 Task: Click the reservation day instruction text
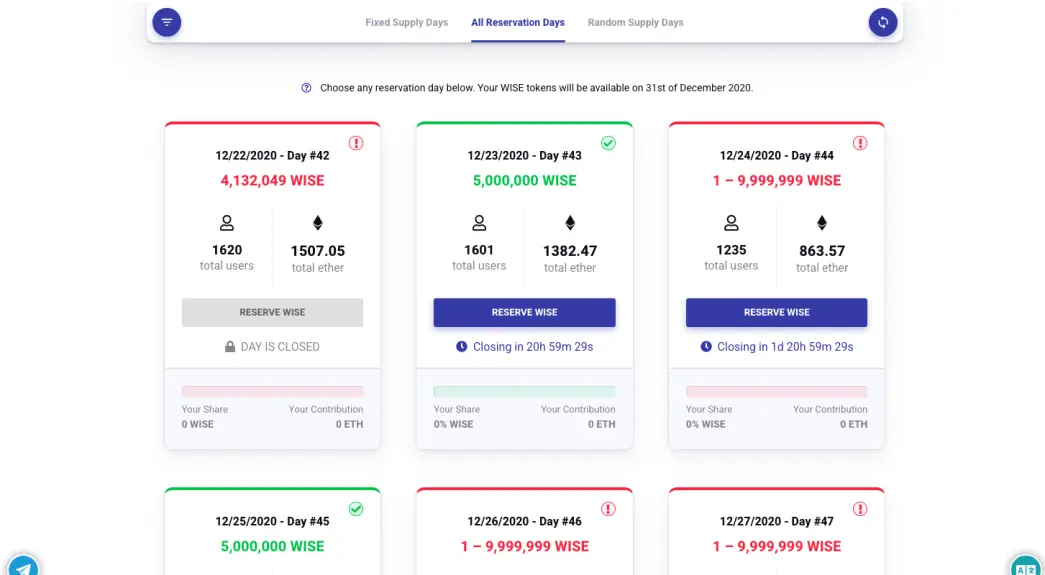[x=536, y=87]
